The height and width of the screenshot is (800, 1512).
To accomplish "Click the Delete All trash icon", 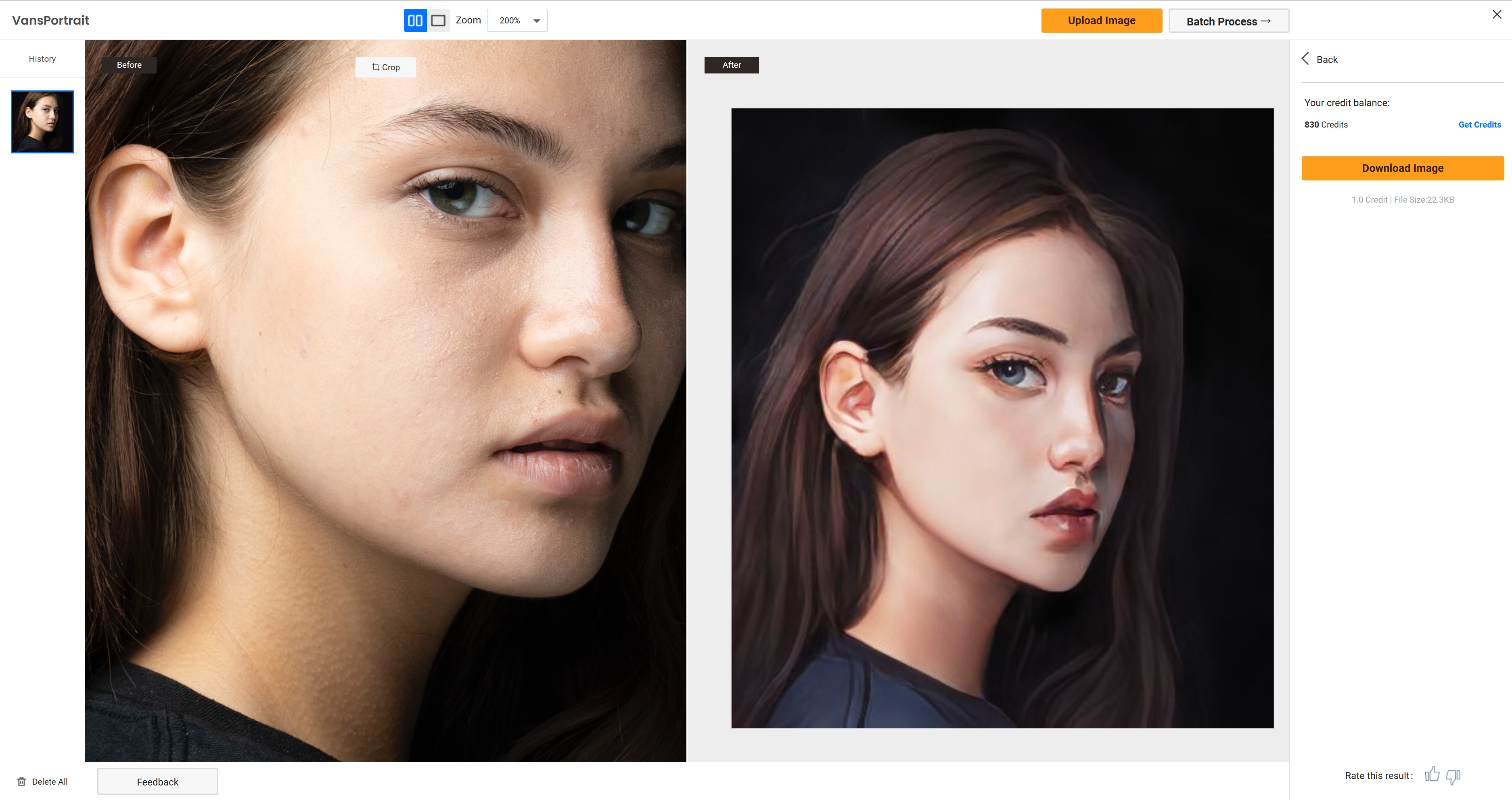I will click(x=22, y=782).
